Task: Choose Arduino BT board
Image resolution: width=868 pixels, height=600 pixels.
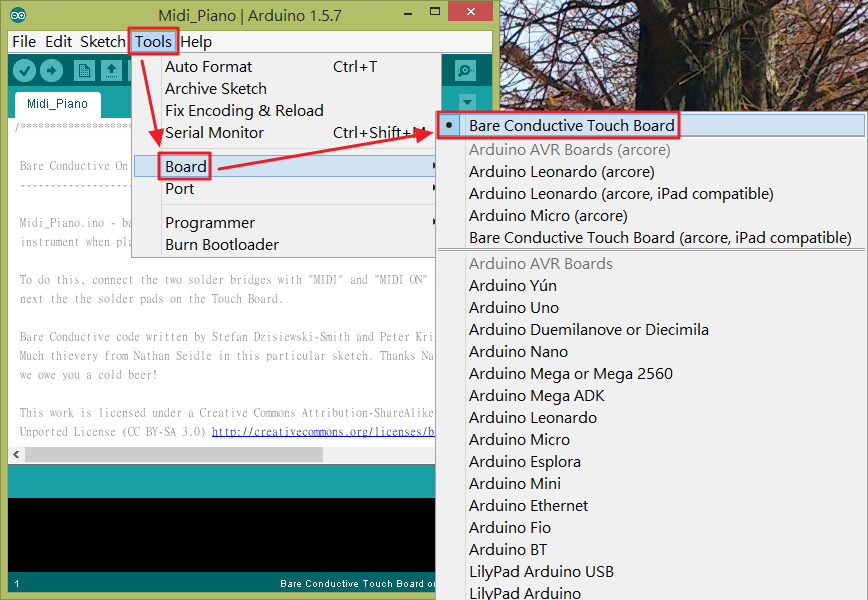Action: (x=652, y=550)
